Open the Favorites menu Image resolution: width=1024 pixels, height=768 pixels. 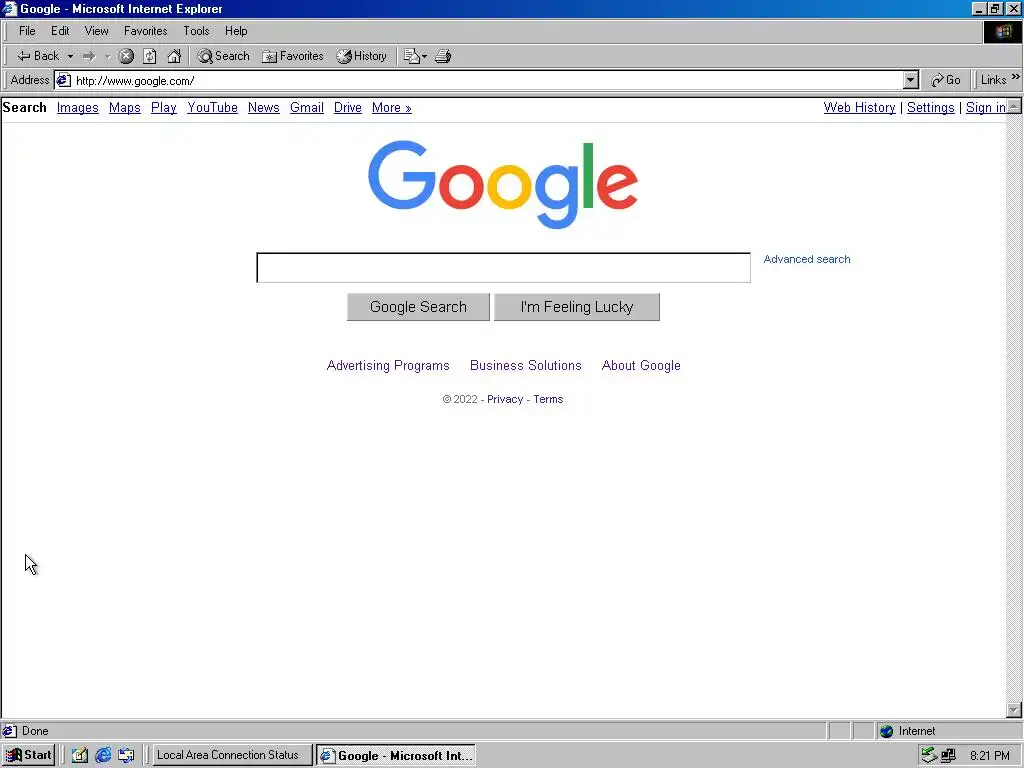(146, 31)
